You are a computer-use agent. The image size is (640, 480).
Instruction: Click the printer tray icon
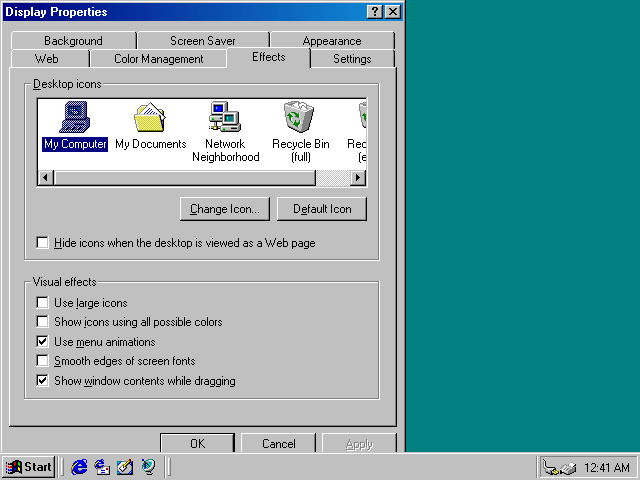click(568, 468)
